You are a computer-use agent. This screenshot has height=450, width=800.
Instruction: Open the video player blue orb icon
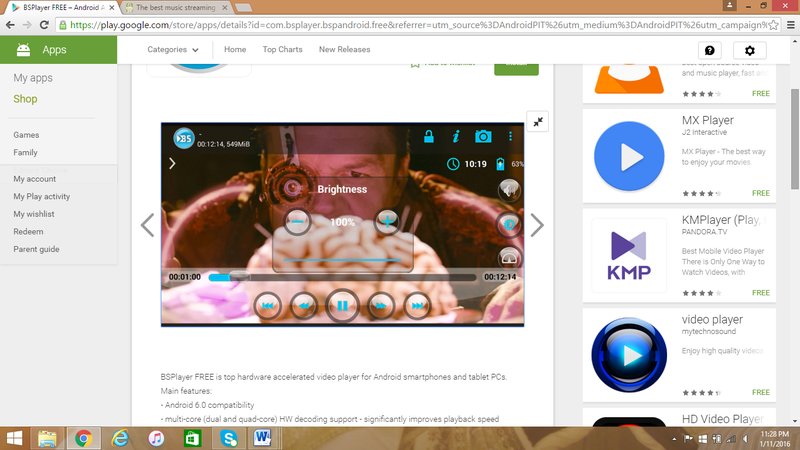click(x=629, y=355)
